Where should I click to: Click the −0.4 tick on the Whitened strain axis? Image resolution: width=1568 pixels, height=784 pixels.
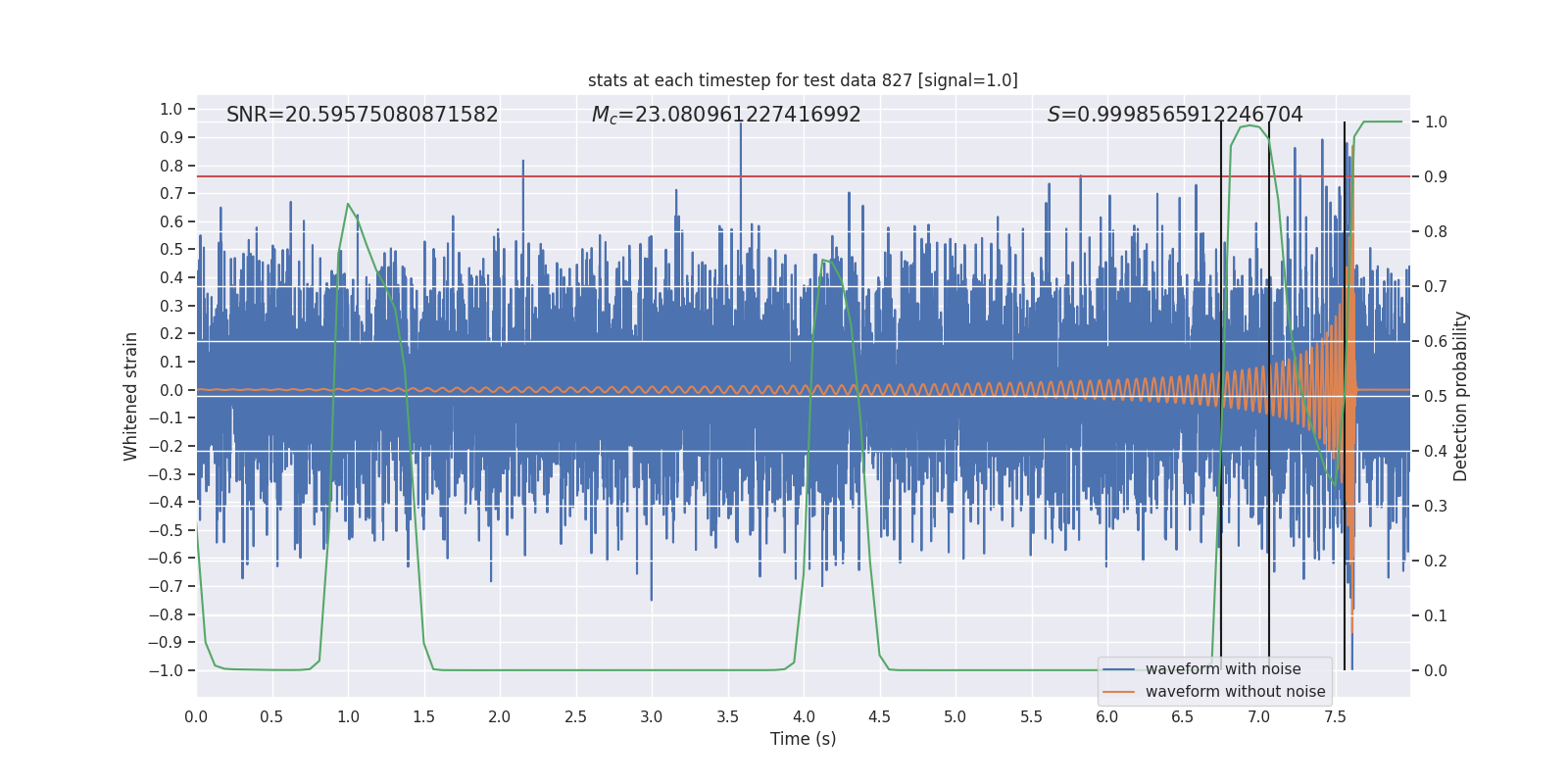coord(166,502)
